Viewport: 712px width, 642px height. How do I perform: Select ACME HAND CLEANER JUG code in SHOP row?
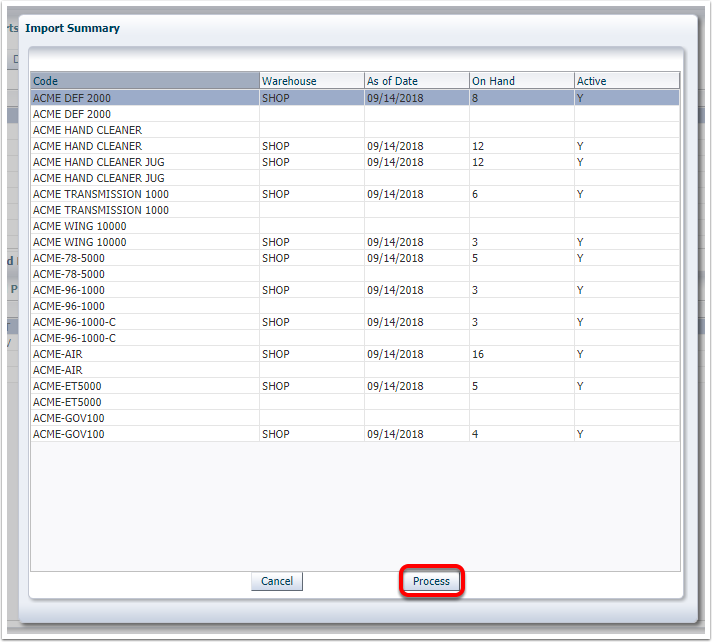pos(145,162)
